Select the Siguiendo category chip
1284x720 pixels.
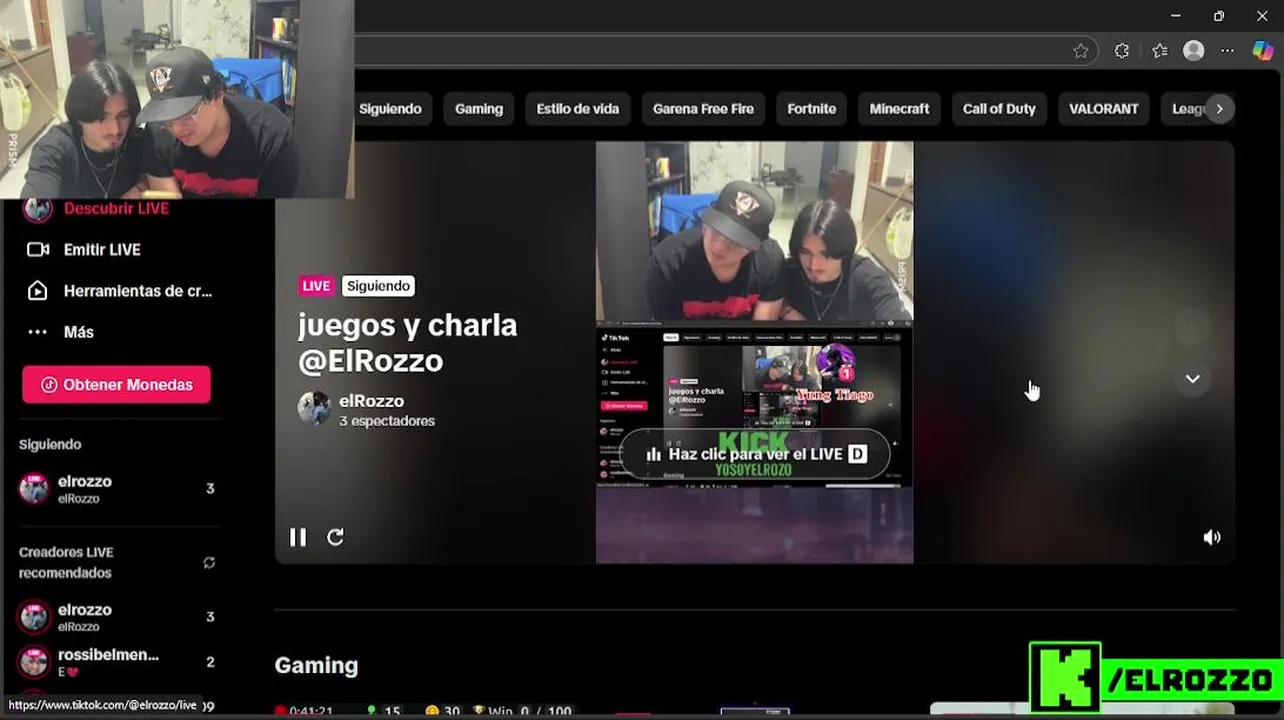[x=390, y=109]
